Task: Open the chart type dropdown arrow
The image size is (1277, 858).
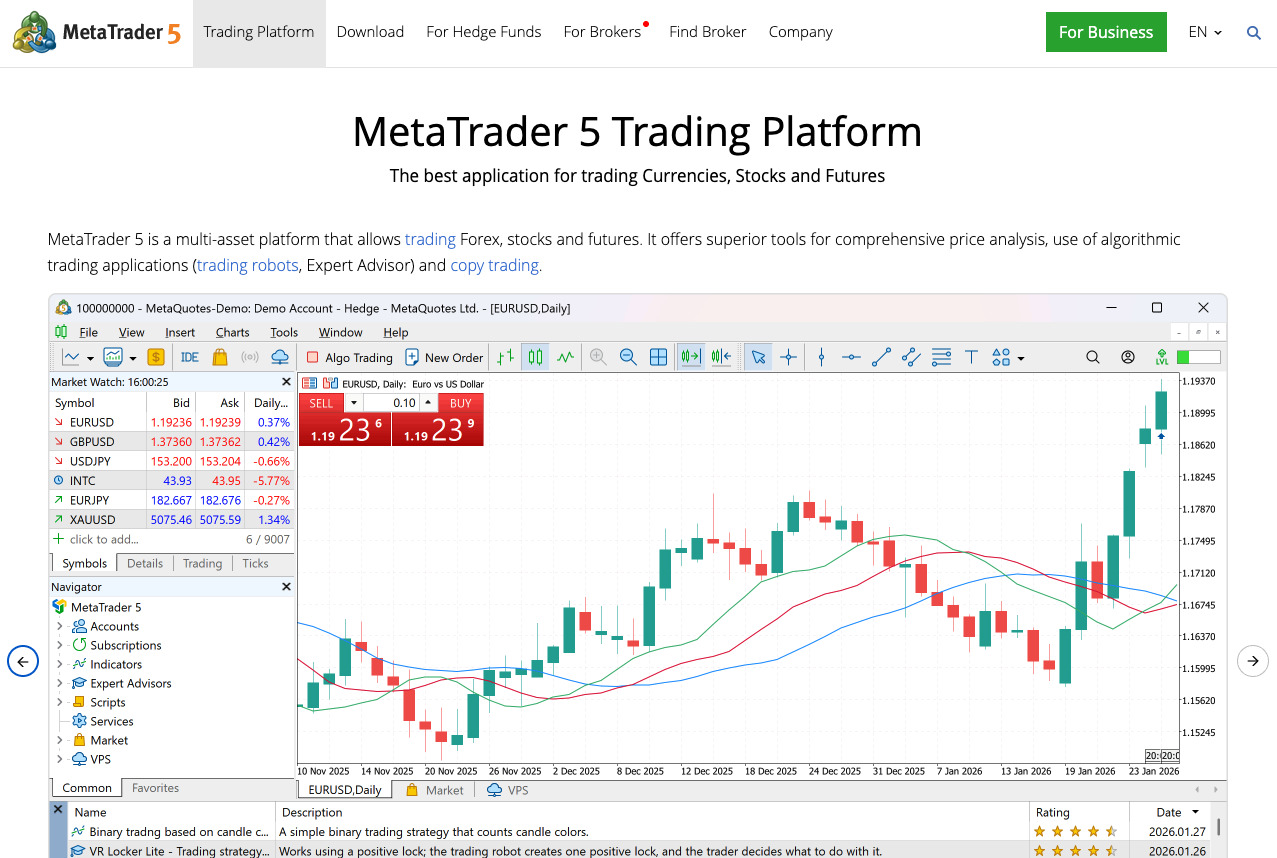Action: pos(90,358)
